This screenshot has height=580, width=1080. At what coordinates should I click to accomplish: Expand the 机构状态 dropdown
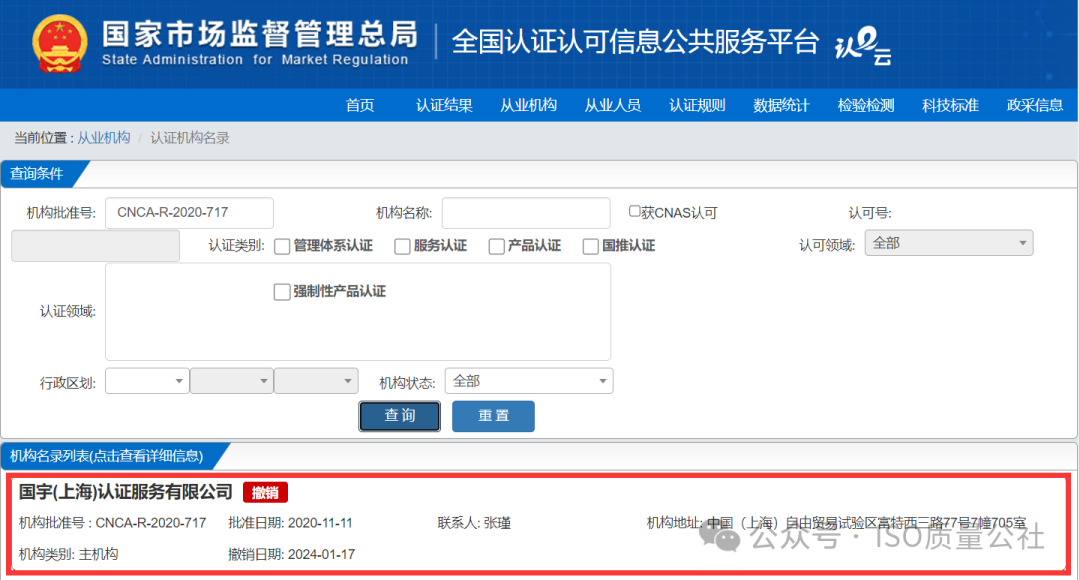[528, 380]
